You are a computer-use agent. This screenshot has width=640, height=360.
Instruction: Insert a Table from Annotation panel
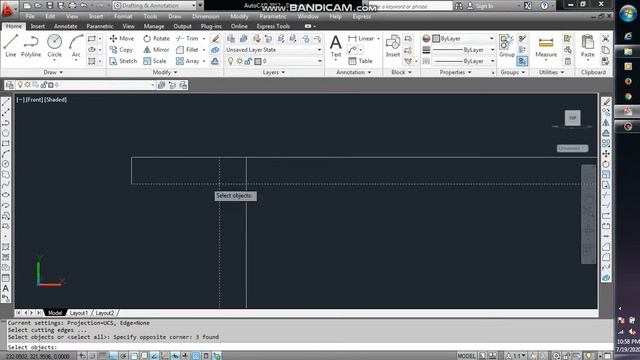point(360,61)
